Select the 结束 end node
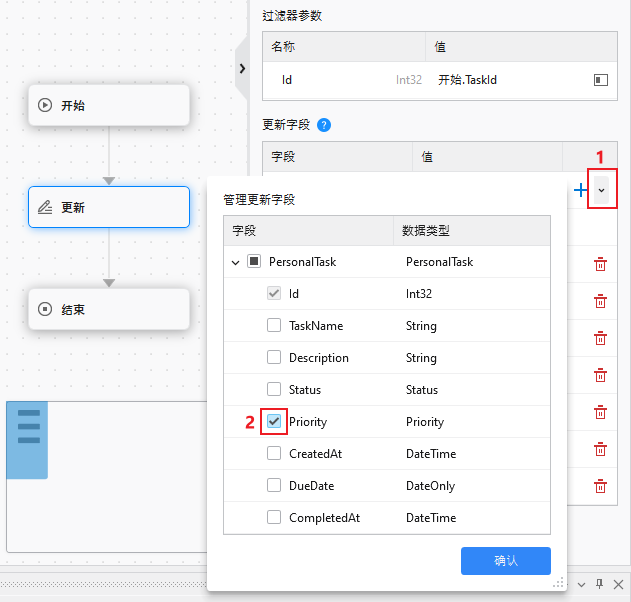Screen dimensions: 631x602 109,310
